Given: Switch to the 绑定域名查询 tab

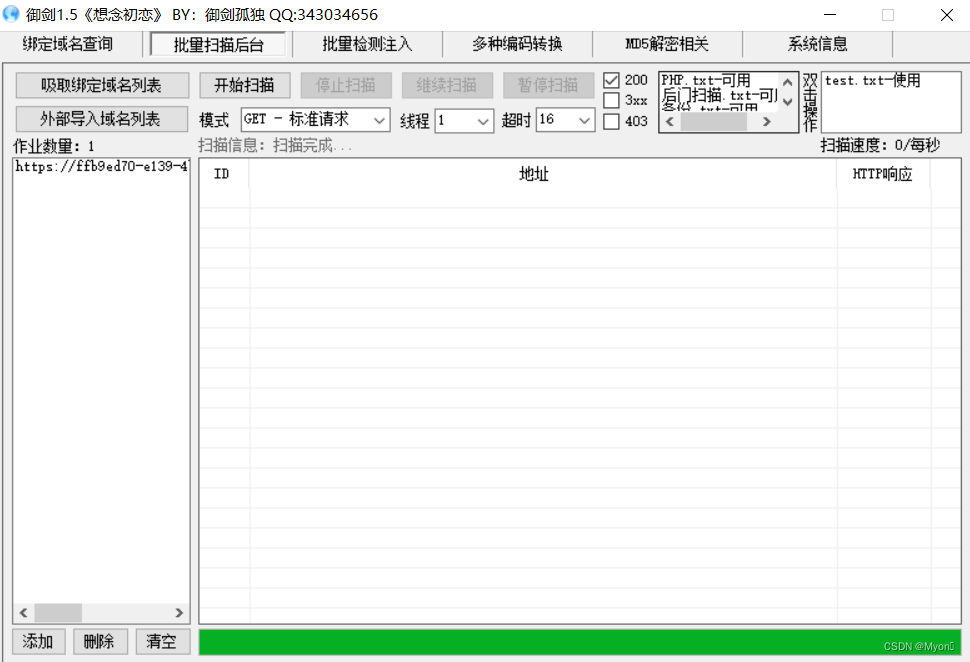Looking at the screenshot, I should tap(68, 44).
